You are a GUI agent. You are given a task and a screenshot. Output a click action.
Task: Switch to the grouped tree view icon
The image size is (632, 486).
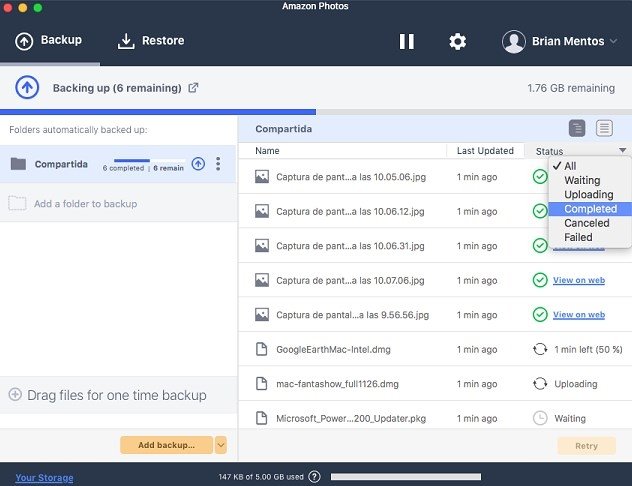click(577, 129)
